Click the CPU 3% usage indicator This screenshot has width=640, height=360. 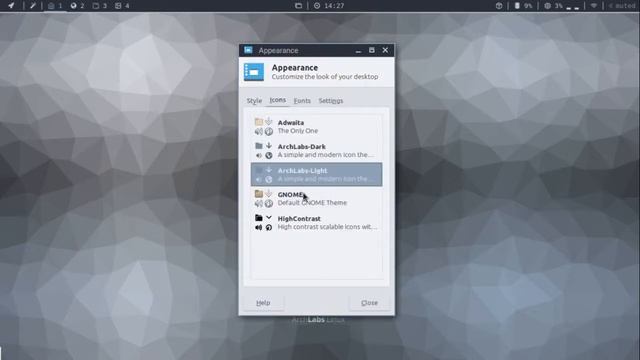(x=562, y=6)
